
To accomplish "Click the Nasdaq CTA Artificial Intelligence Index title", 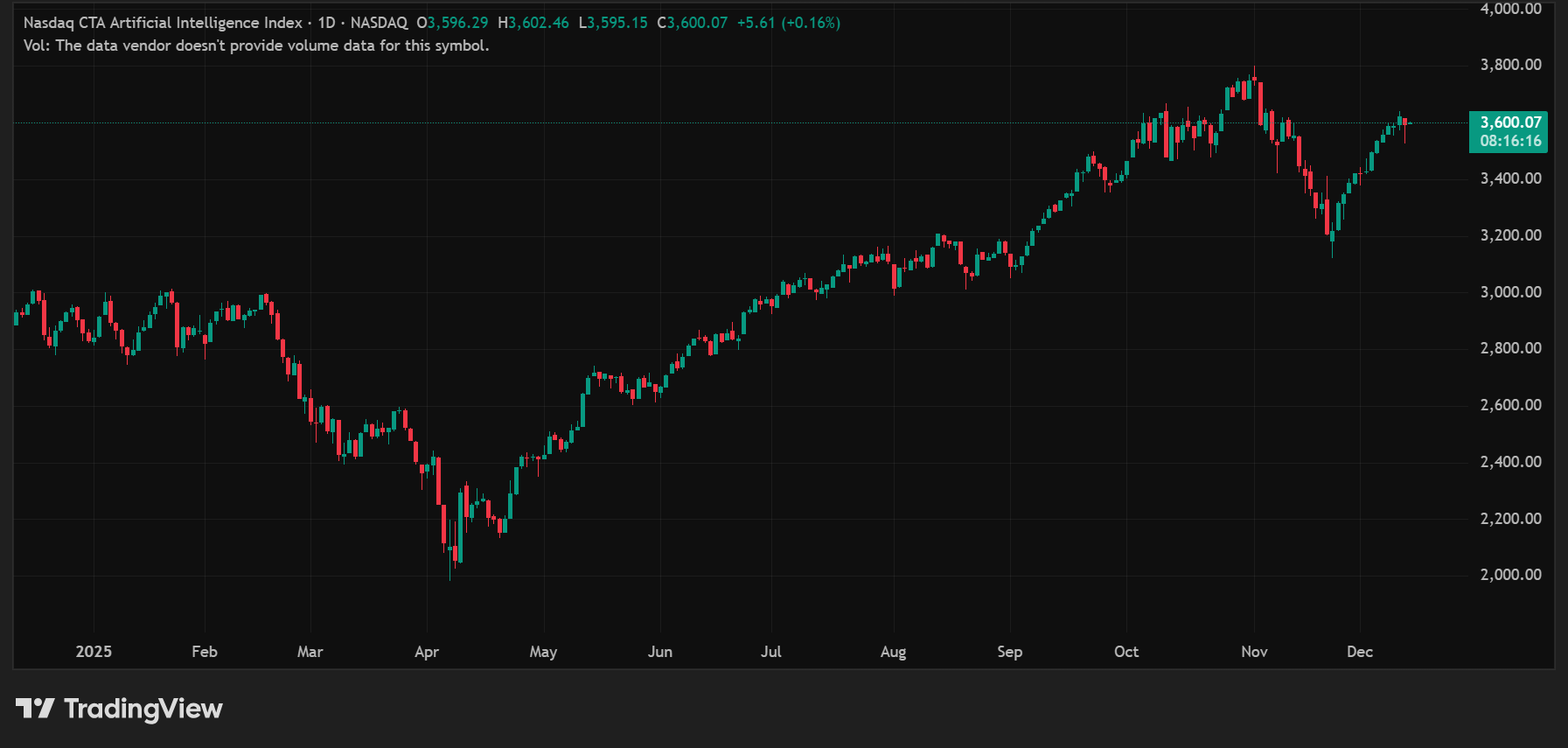I will pyautogui.click(x=163, y=23).
